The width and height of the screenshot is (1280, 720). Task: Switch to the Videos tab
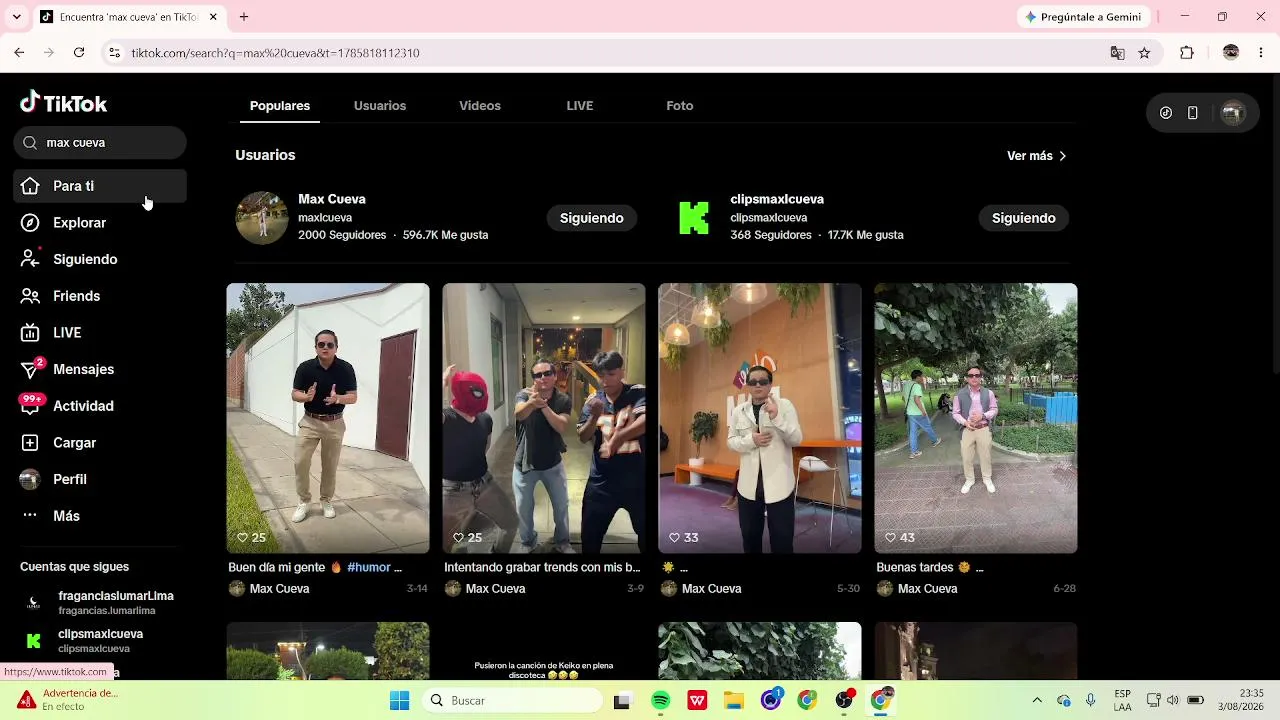click(x=480, y=106)
